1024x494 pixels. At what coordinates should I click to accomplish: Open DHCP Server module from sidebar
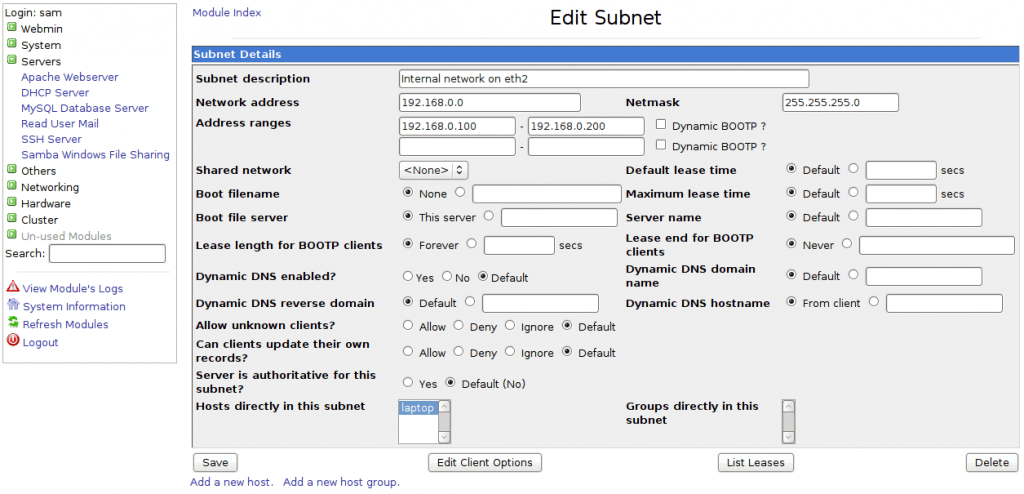point(55,92)
